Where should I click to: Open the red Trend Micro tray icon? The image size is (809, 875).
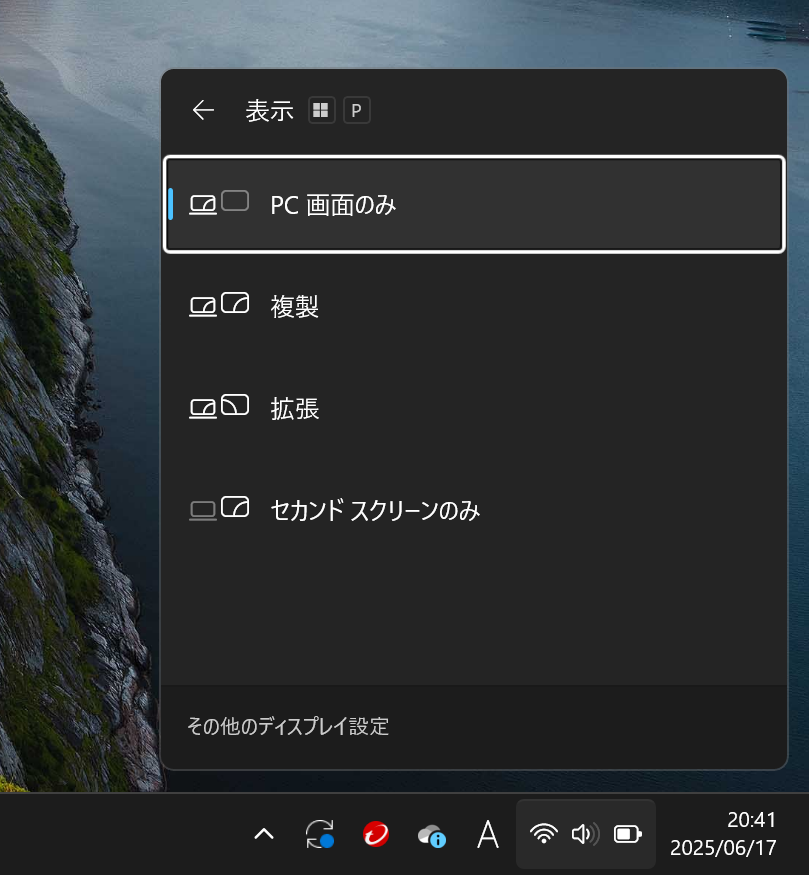click(x=375, y=834)
